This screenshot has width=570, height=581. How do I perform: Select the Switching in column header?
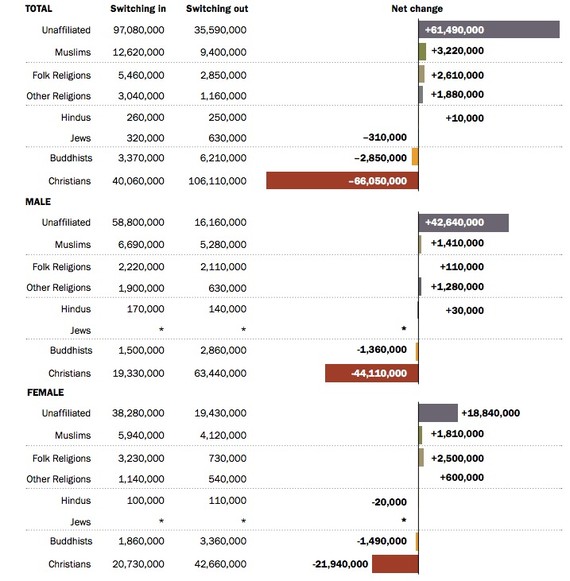pos(138,9)
